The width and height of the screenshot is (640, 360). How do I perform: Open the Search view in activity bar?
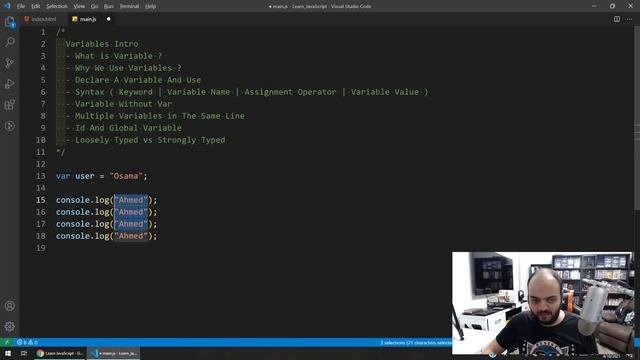pos(10,42)
